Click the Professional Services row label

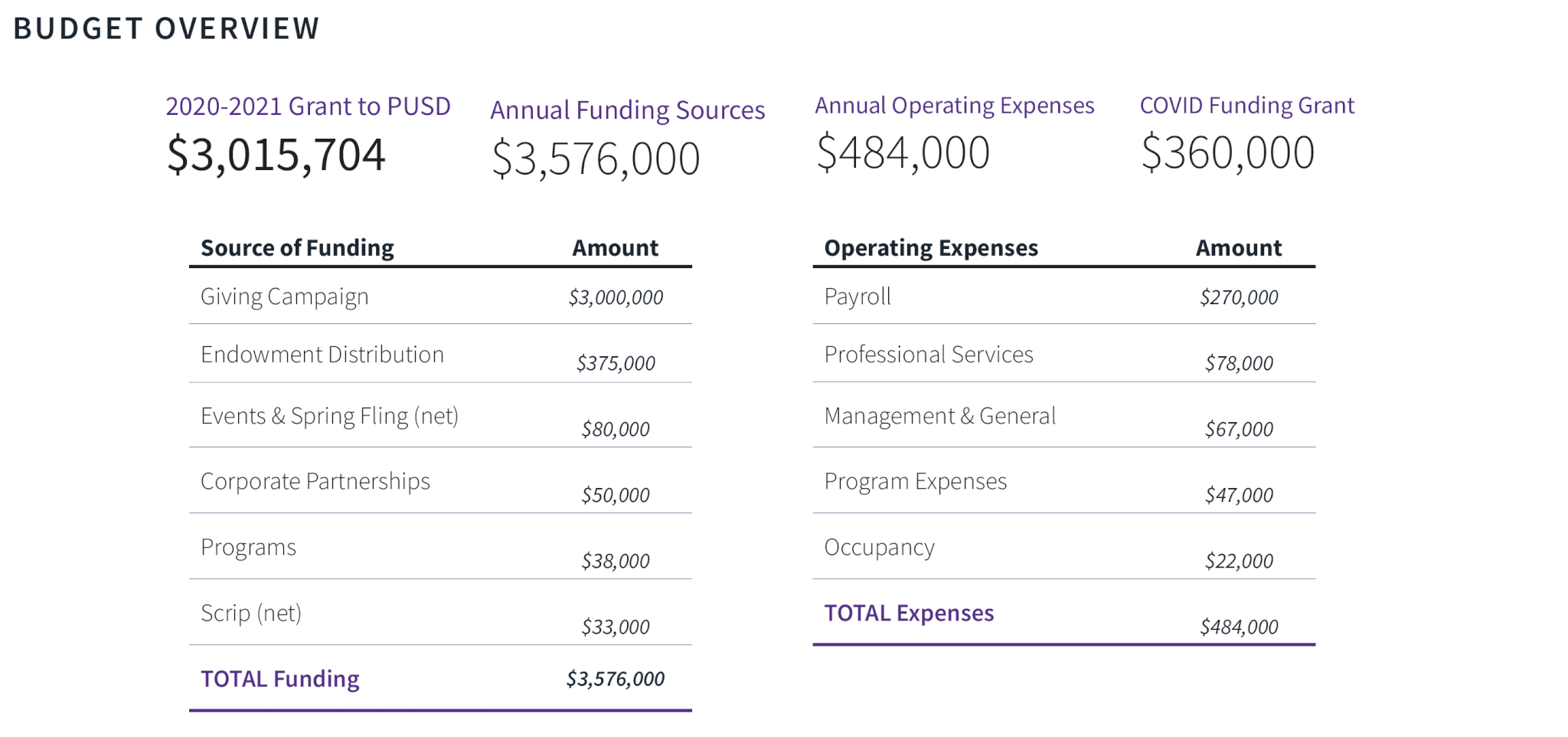pyautogui.click(x=929, y=354)
